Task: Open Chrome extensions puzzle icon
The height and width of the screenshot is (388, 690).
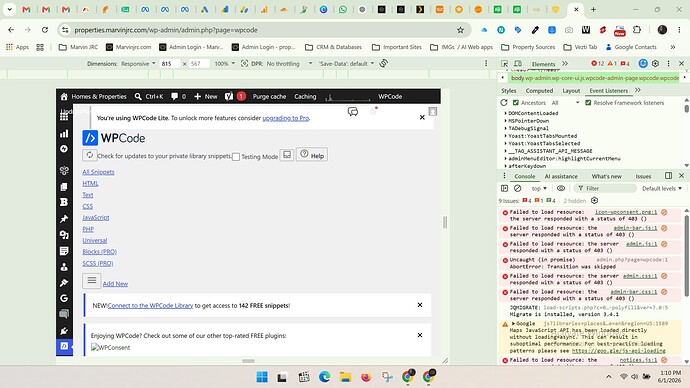Action: [x=637, y=30]
